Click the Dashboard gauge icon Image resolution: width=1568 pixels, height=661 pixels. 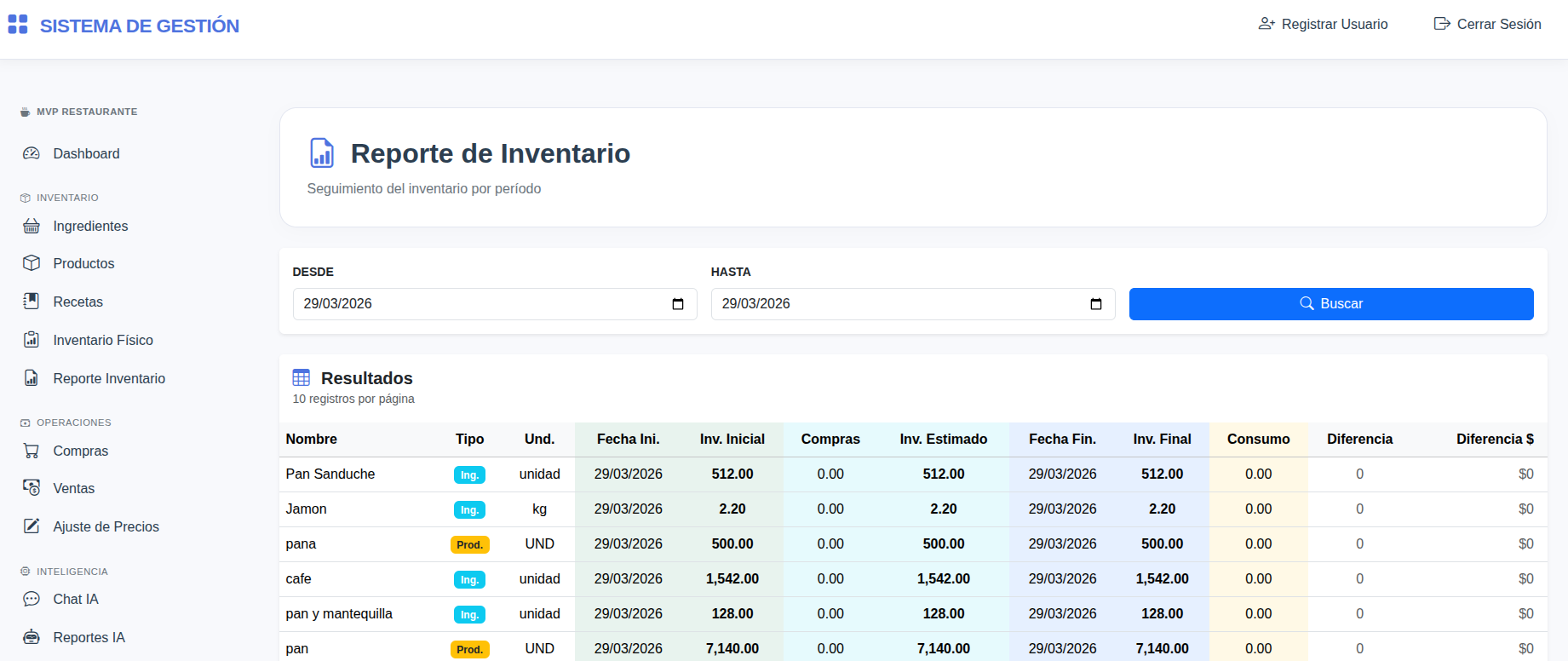click(32, 153)
